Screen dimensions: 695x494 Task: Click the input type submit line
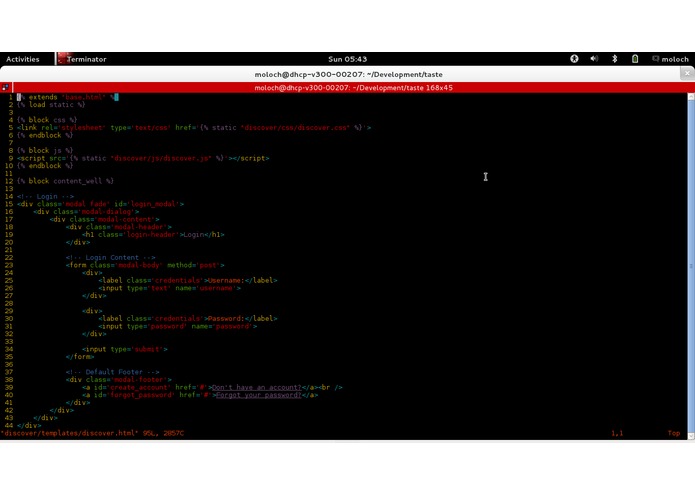[x=125, y=349]
